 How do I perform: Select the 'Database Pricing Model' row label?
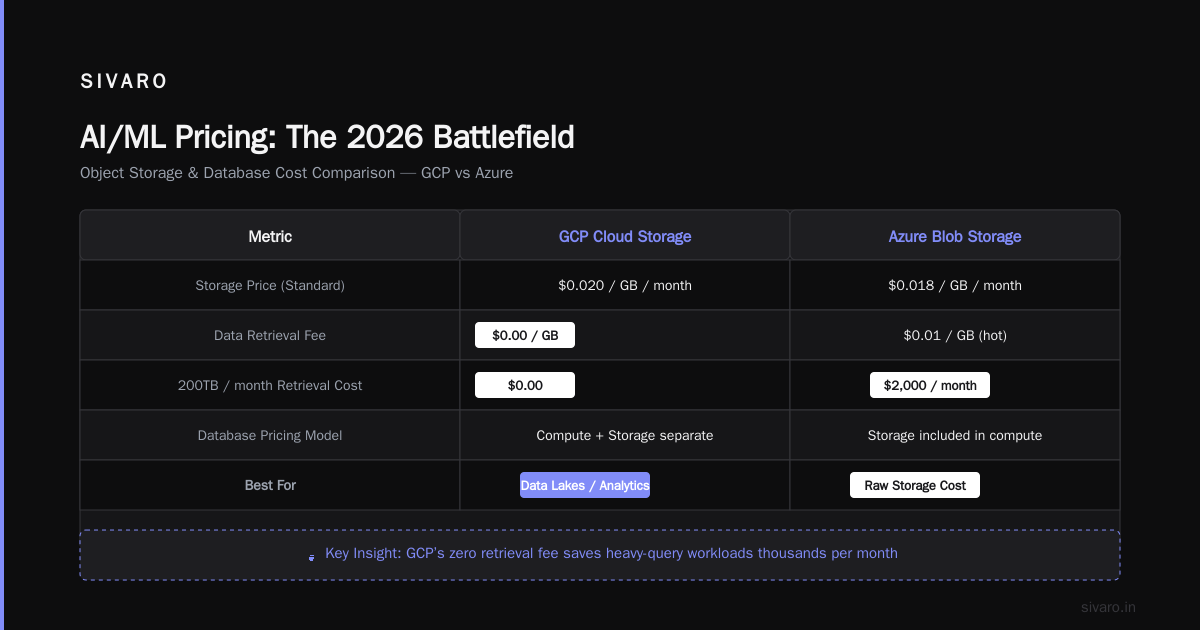coord(270,436)
